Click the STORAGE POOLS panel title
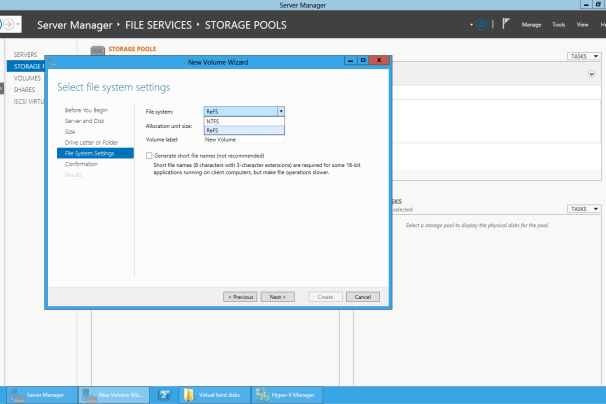The height and width of the screenshot is (404, 606). tap(132, 49)
